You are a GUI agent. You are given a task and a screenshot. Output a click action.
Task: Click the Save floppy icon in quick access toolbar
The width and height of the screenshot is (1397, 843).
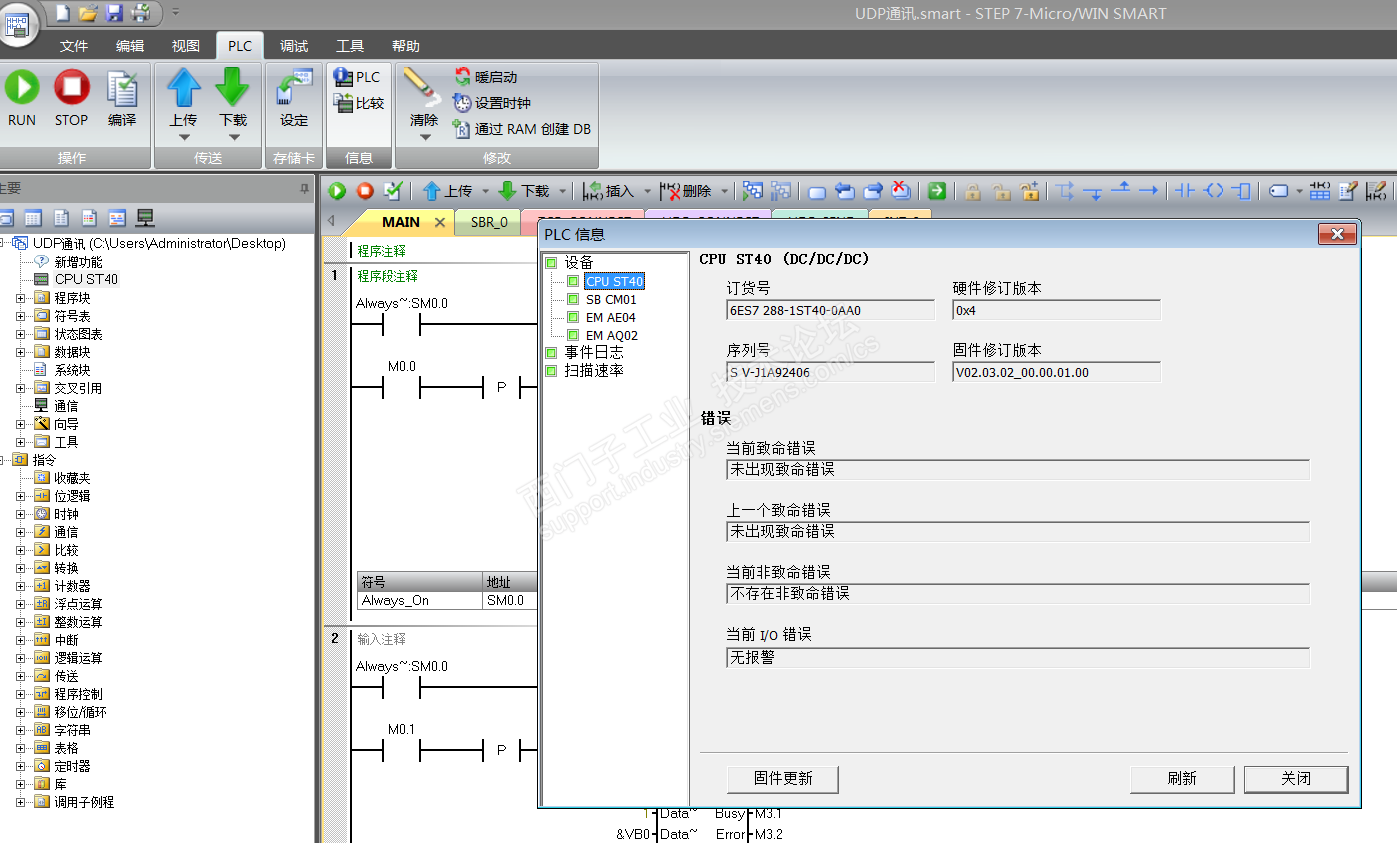pyautogui.click(x=114, y=13)
